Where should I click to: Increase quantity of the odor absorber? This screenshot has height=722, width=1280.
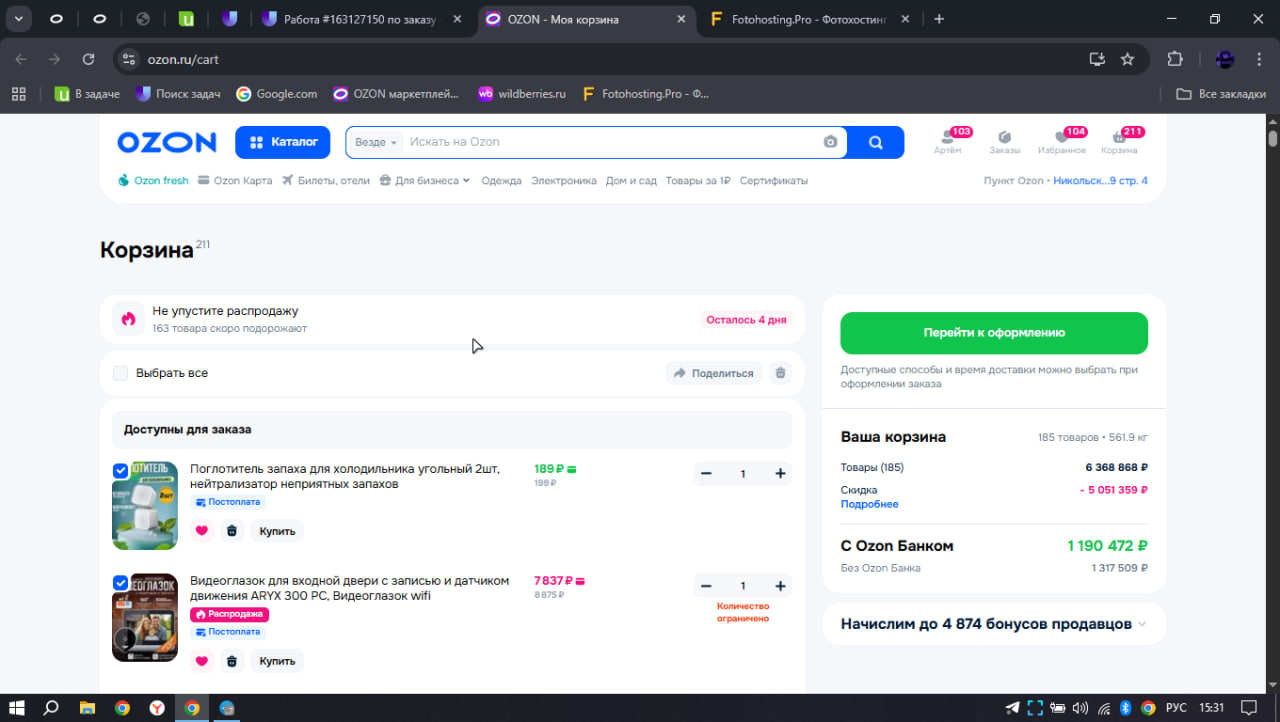pyautogui.click(x=780, y=474)
